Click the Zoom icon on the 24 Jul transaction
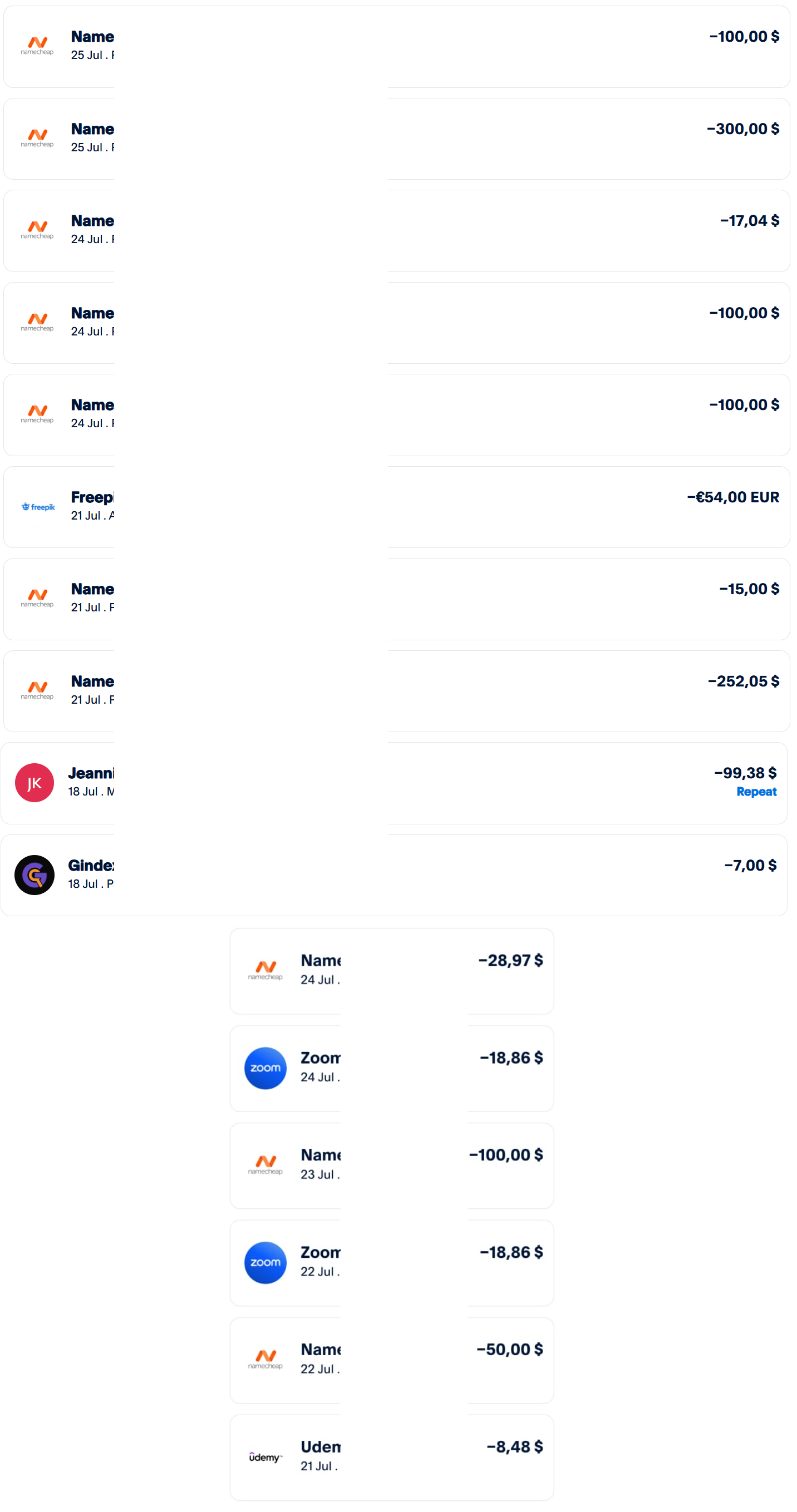The image size is (797, 1512). tap(265, 1068)
